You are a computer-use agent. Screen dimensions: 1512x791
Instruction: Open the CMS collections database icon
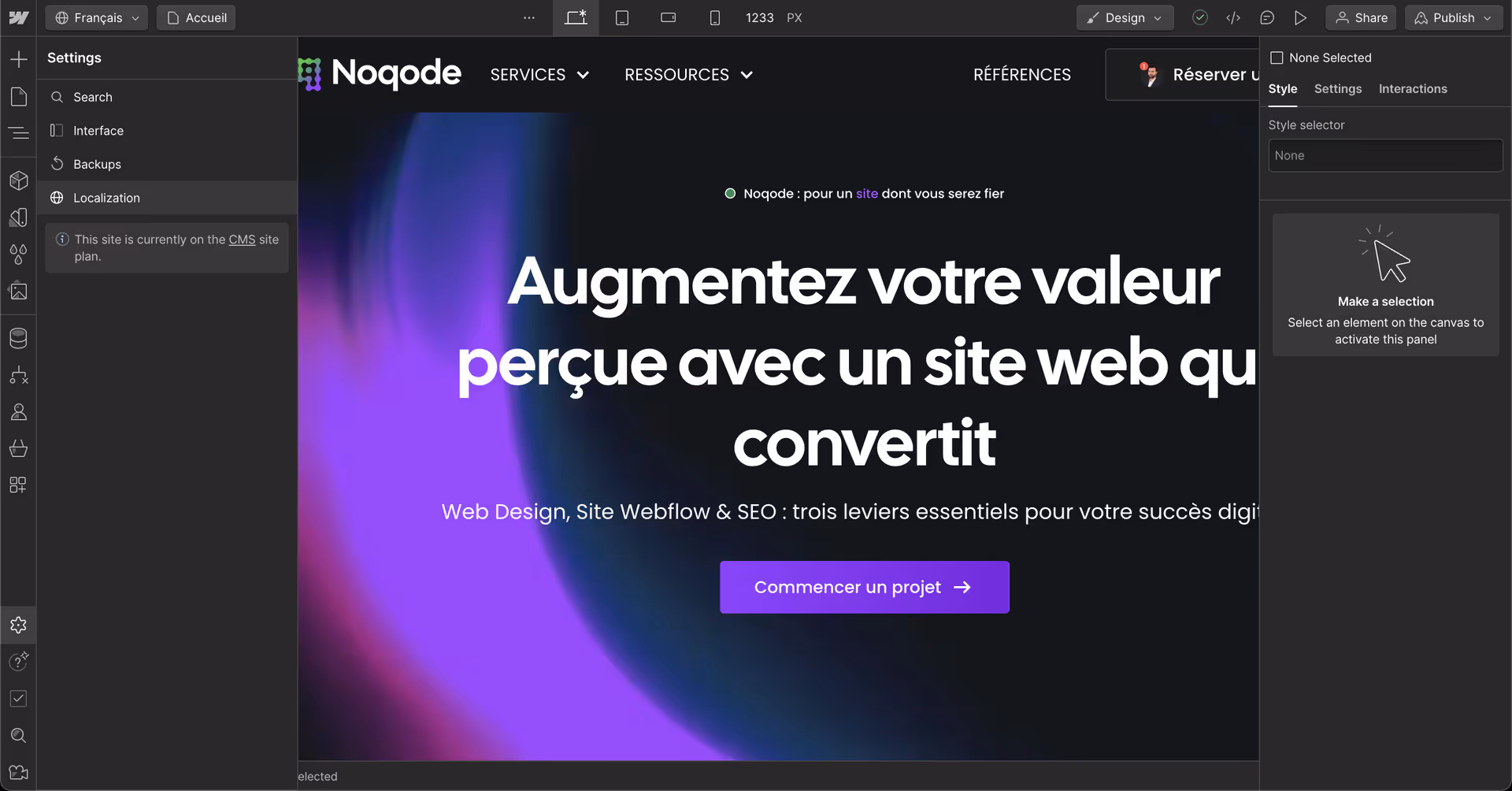coord(18,338)
